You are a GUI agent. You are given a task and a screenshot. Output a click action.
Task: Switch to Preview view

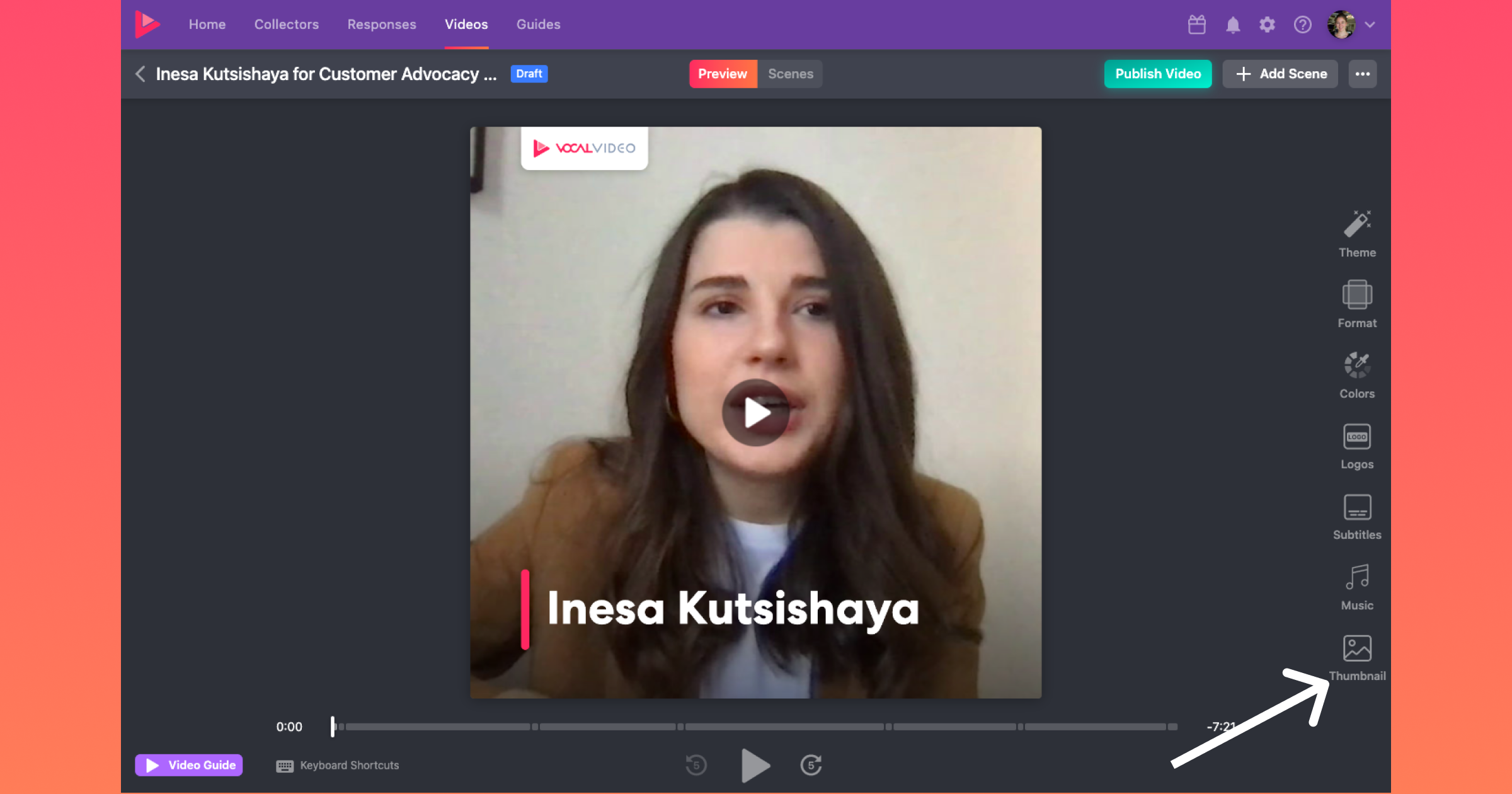722,74
